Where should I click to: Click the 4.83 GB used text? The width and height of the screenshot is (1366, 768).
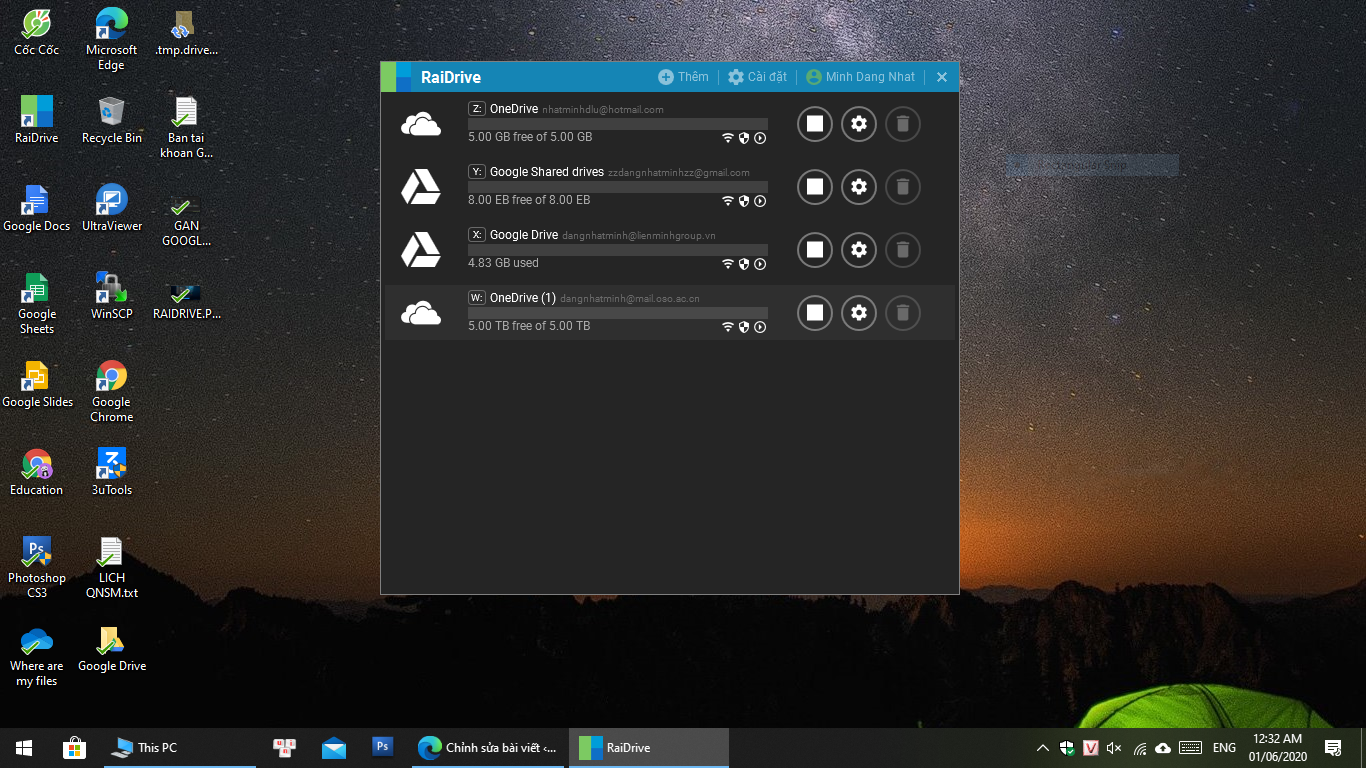(x=503, y=263)
